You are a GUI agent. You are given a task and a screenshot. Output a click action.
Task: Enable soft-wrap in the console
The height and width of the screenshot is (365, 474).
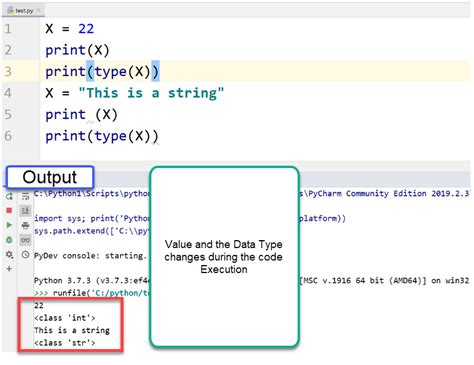pyautogui.click(x=25, y=196)
